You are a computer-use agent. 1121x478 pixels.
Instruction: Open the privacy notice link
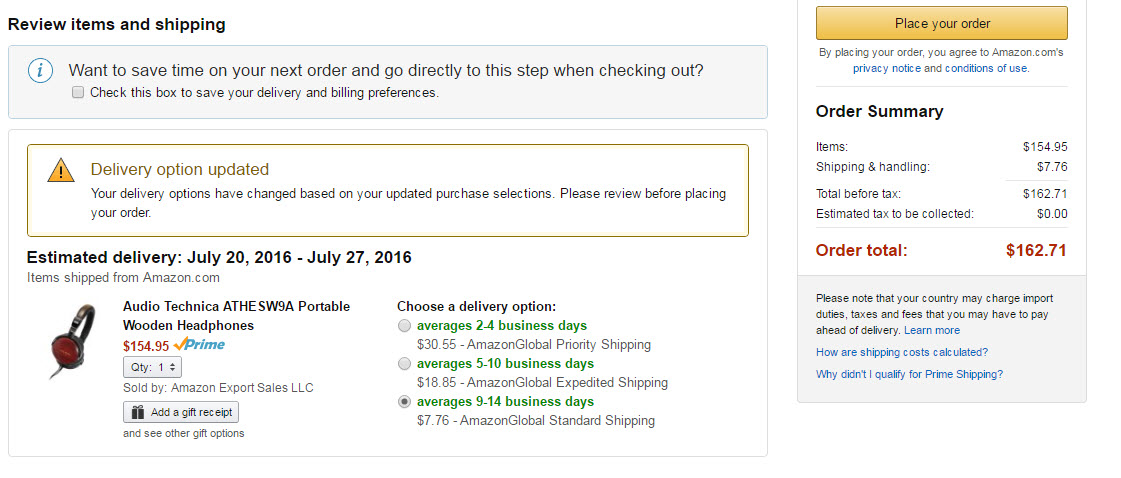(x=887, y=68)
